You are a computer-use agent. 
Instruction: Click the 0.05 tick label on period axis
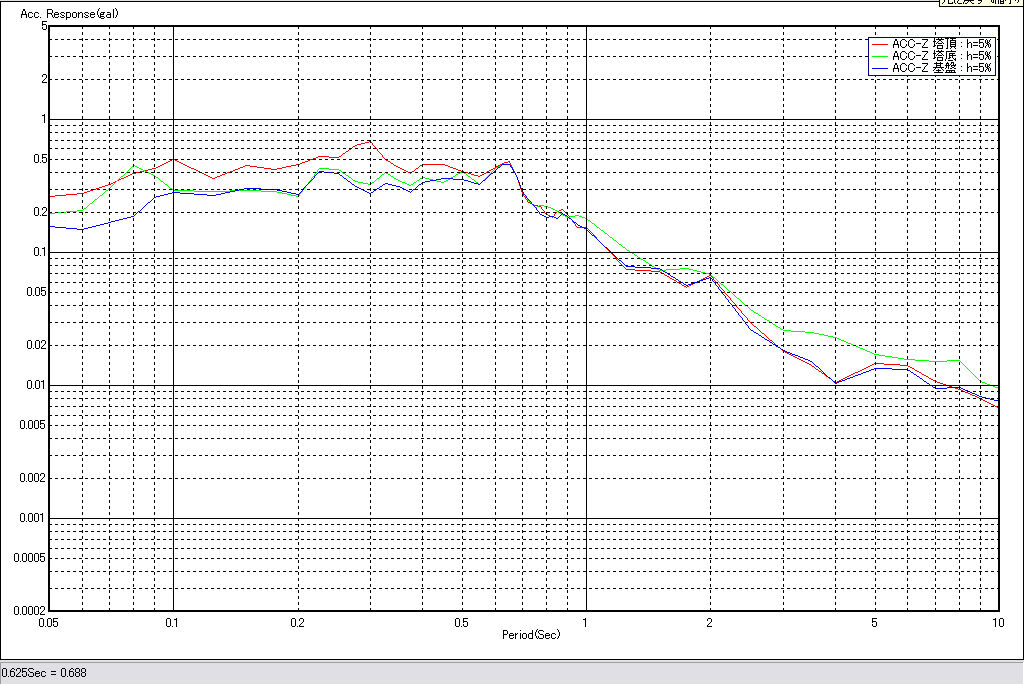point(47,622)
